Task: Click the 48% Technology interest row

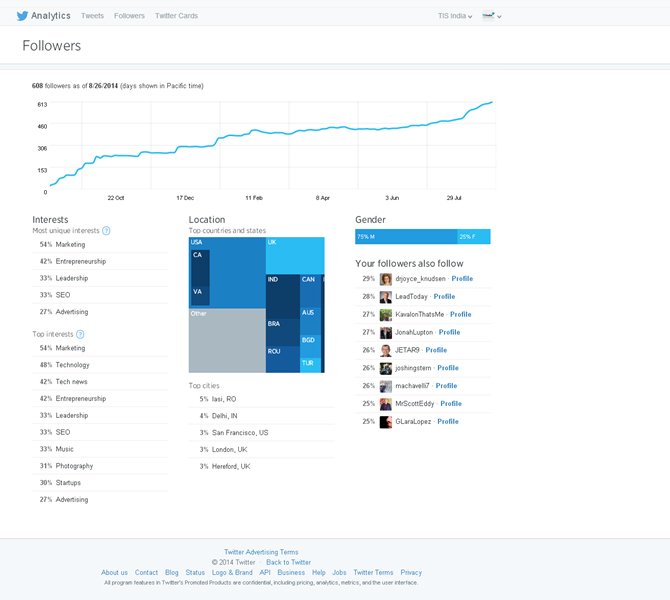Action: pyautogui.click(x=100, y=365)
